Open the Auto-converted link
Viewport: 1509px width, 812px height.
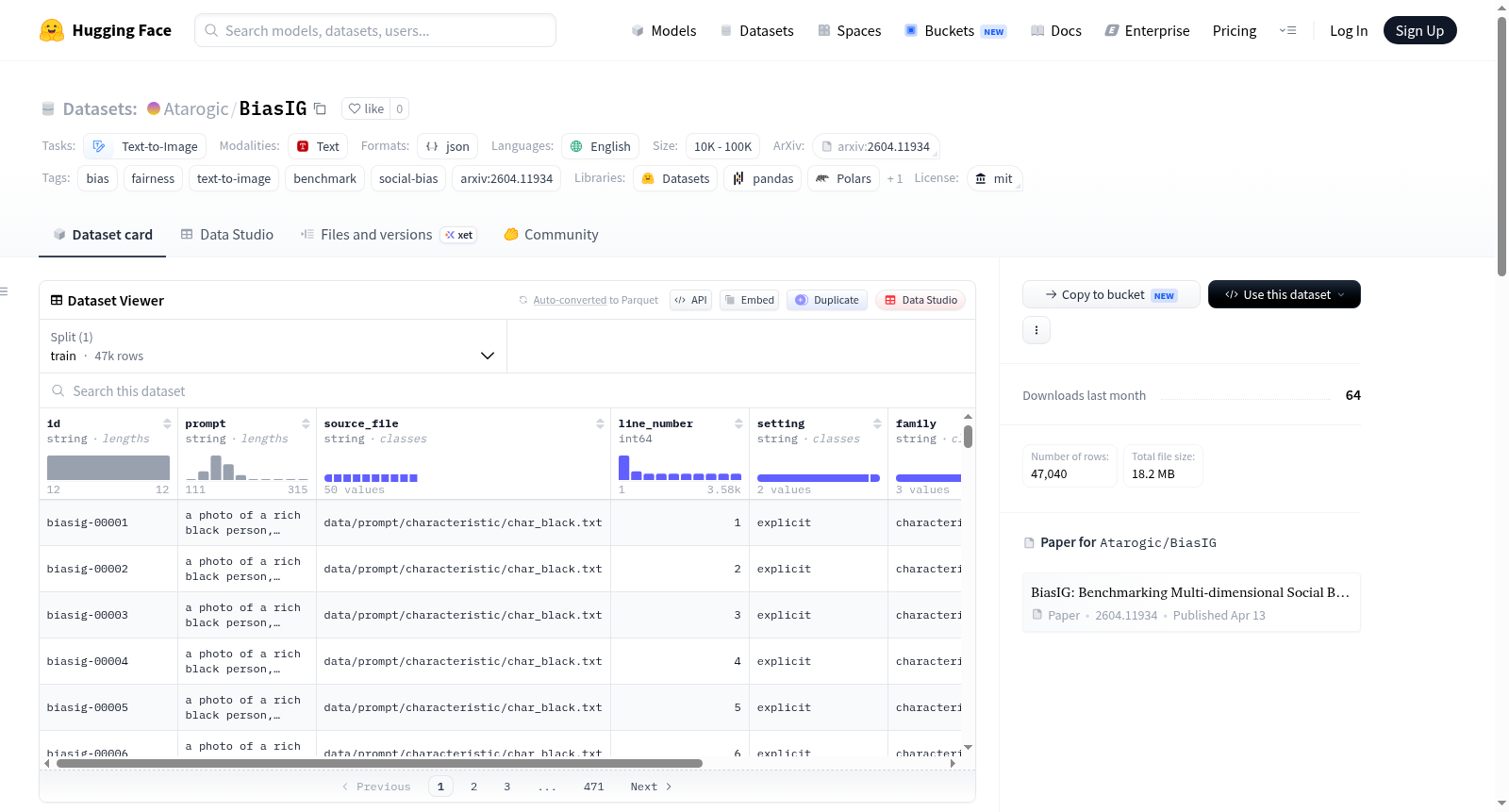570,300
